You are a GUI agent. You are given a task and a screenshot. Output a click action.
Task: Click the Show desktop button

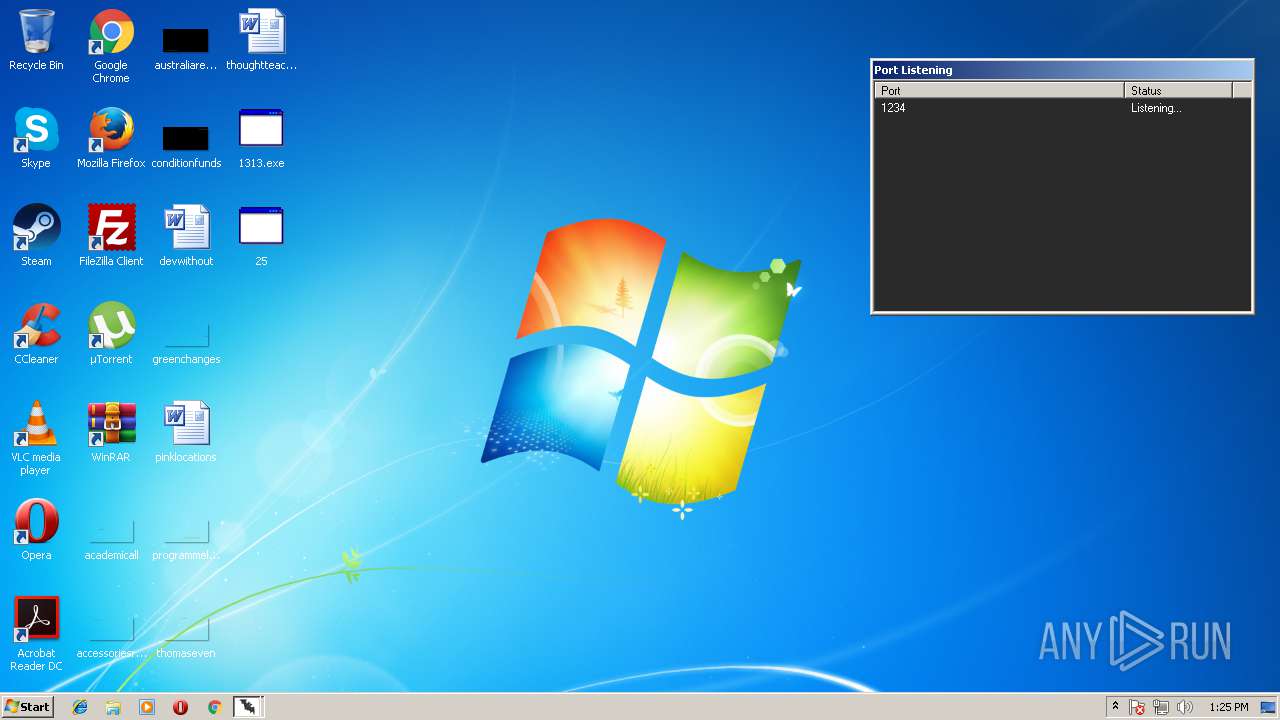point(1268,707)
